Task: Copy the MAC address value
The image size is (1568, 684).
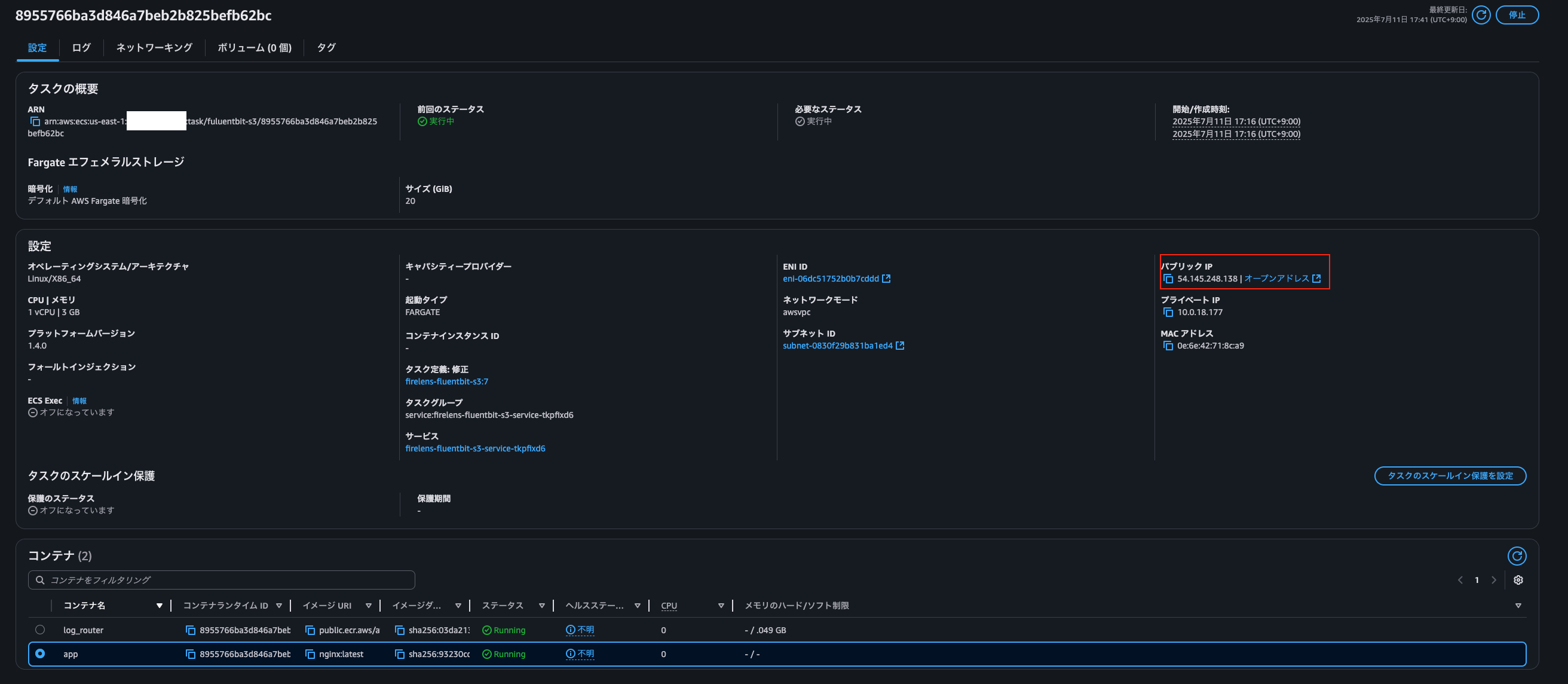Action: tap(1168, 346)
